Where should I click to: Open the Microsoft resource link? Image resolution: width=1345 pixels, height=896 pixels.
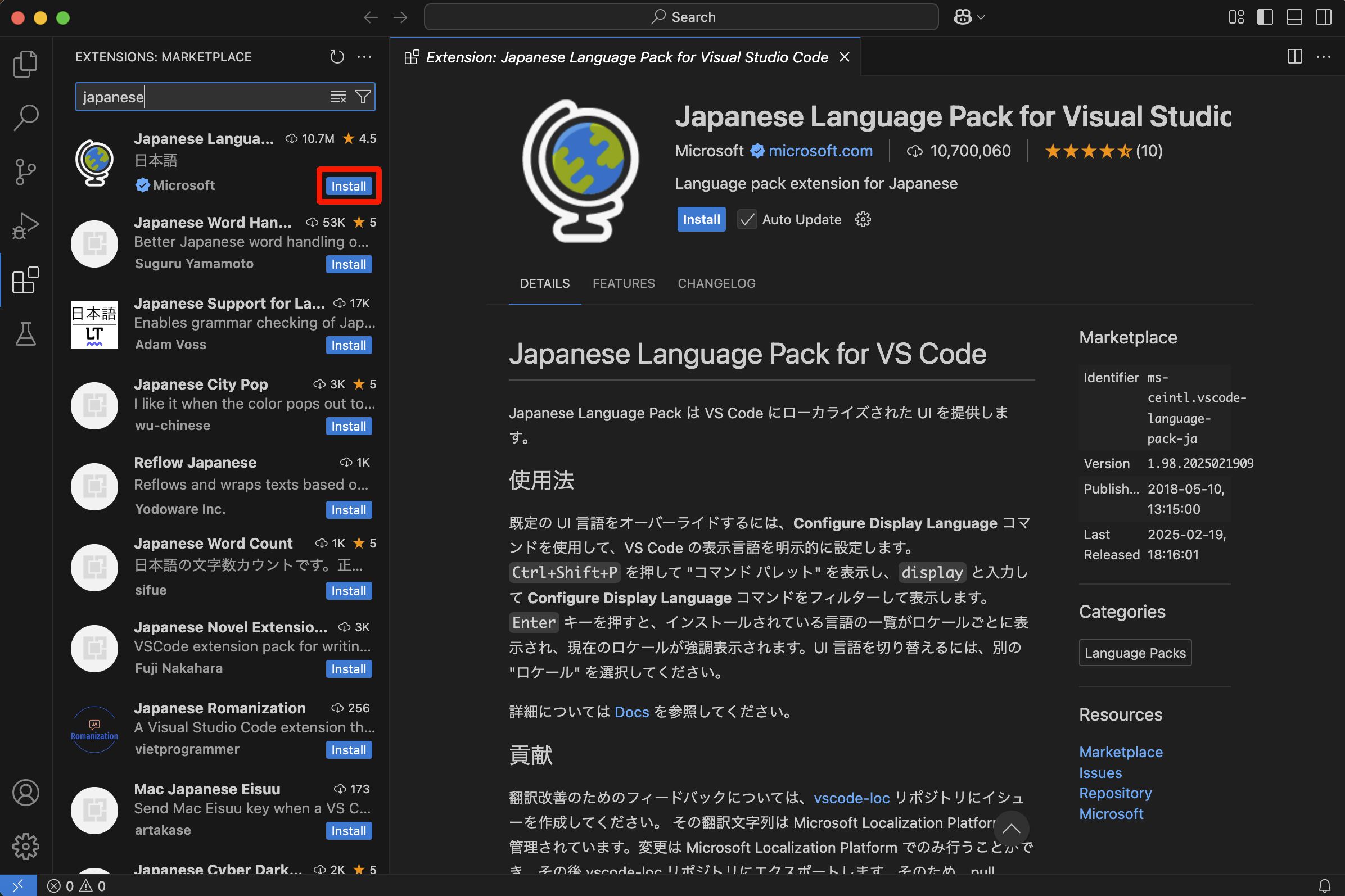pos(1111,814)
